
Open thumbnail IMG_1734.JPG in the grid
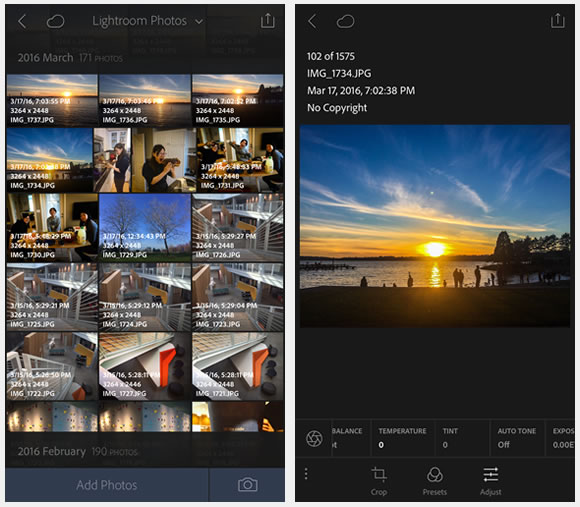(50, 160)
